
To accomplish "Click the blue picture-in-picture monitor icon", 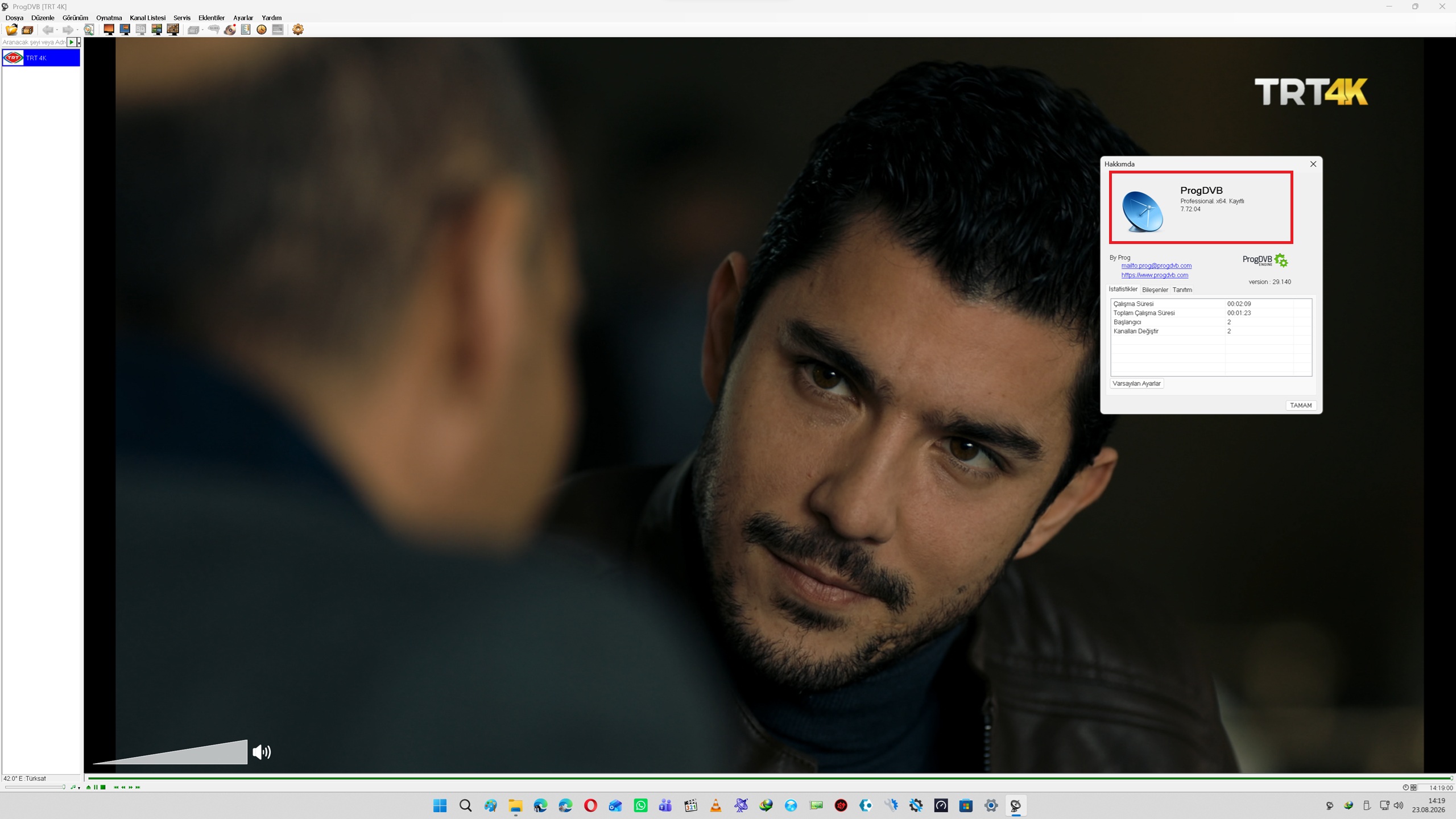I will (125, 30).
